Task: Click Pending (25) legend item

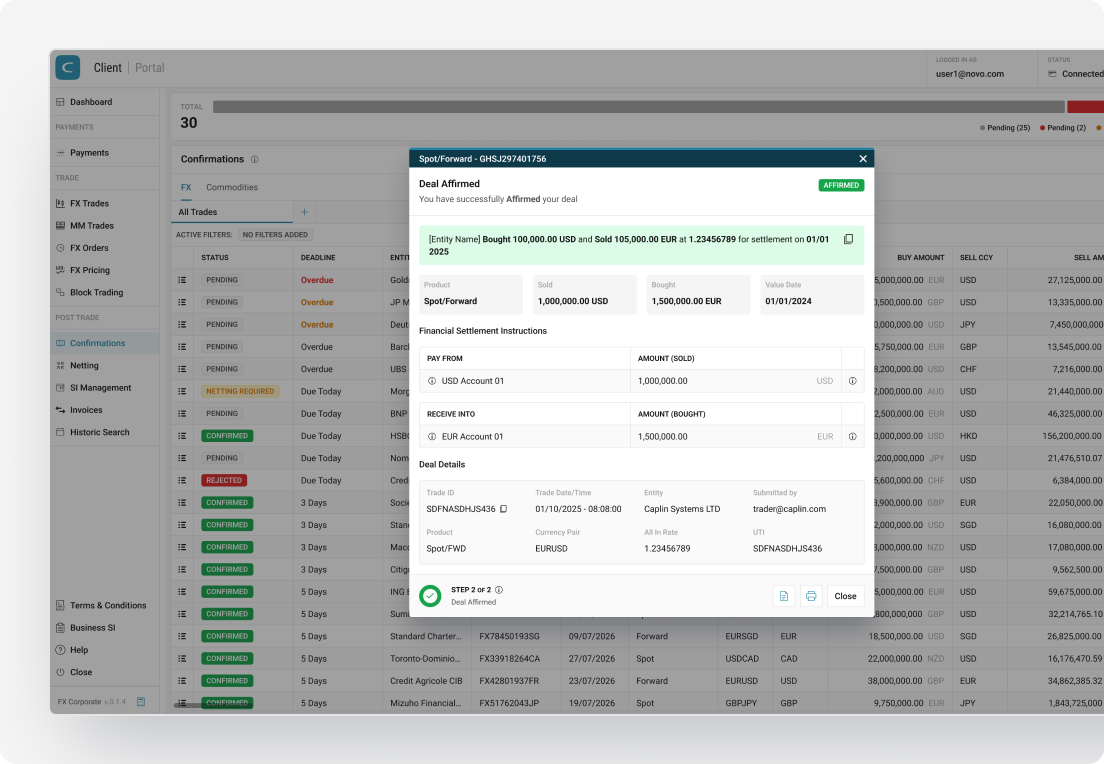Action: [1005, 128]
